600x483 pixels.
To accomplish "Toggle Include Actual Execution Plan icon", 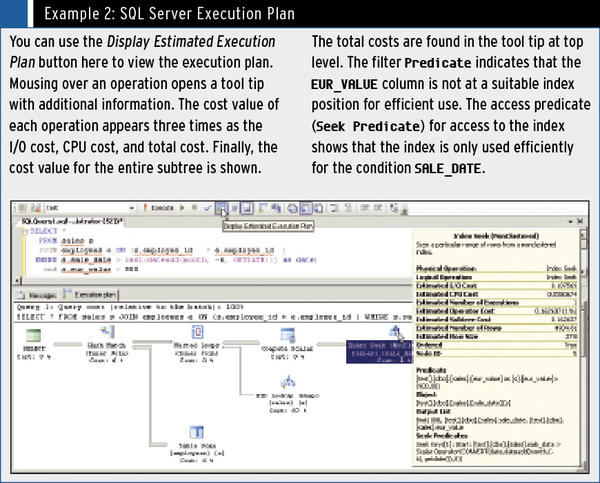I will pos(262,208).
